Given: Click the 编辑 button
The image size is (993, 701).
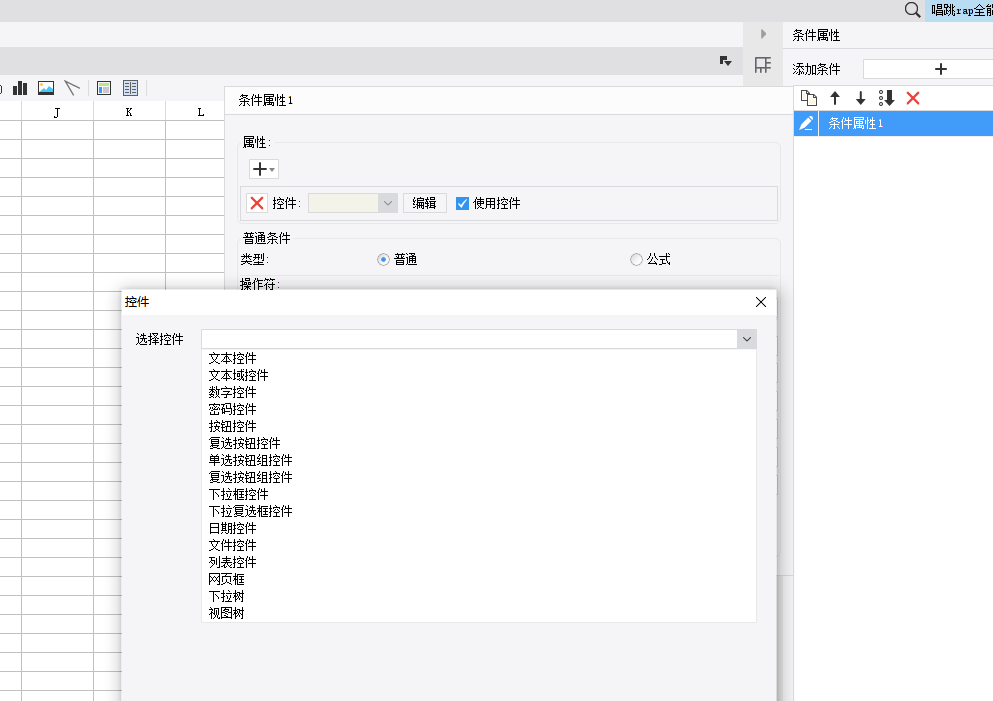Looking at the screenshot, I should point(425,203).
